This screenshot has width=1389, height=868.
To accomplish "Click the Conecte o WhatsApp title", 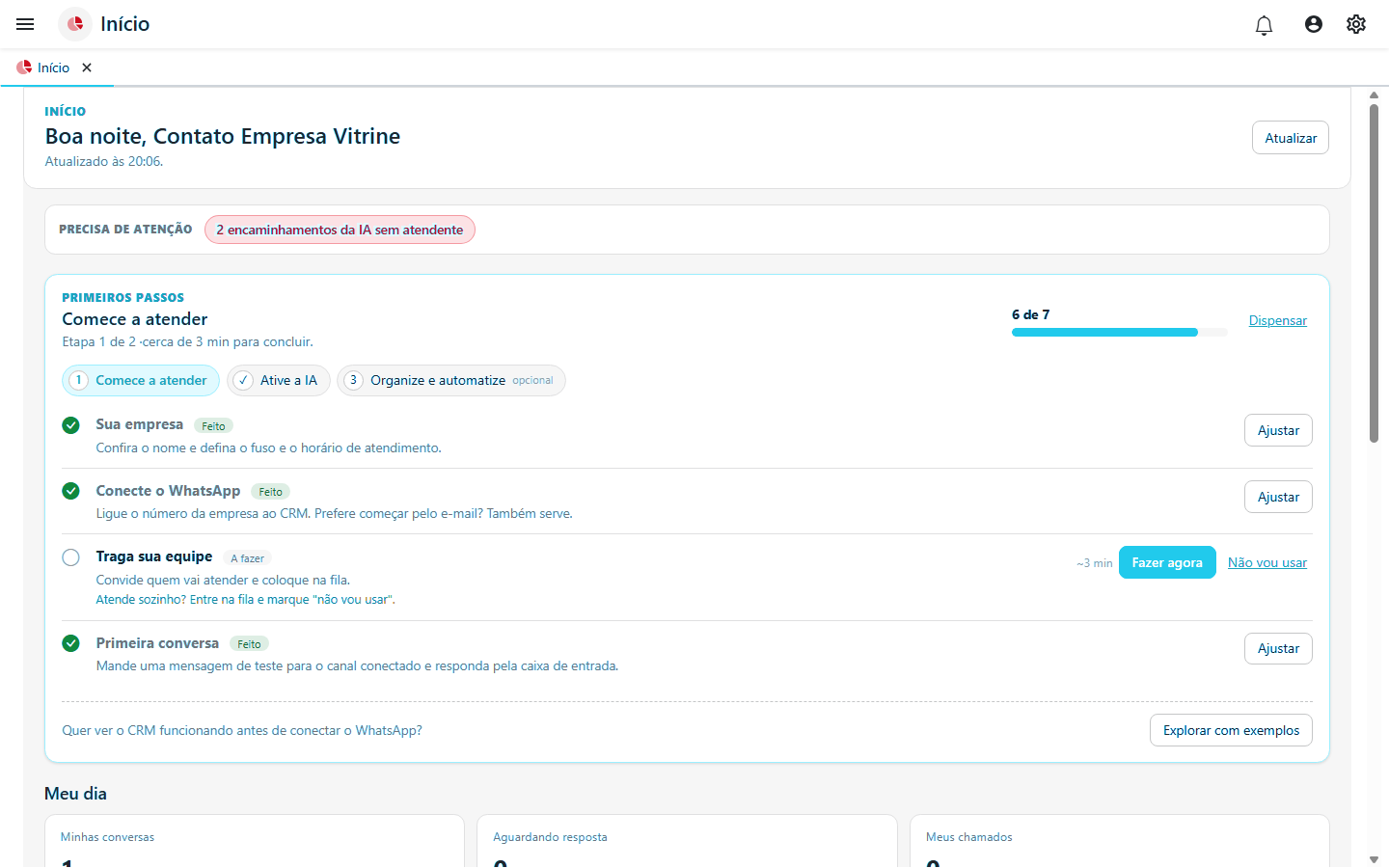I will point(168,491).
